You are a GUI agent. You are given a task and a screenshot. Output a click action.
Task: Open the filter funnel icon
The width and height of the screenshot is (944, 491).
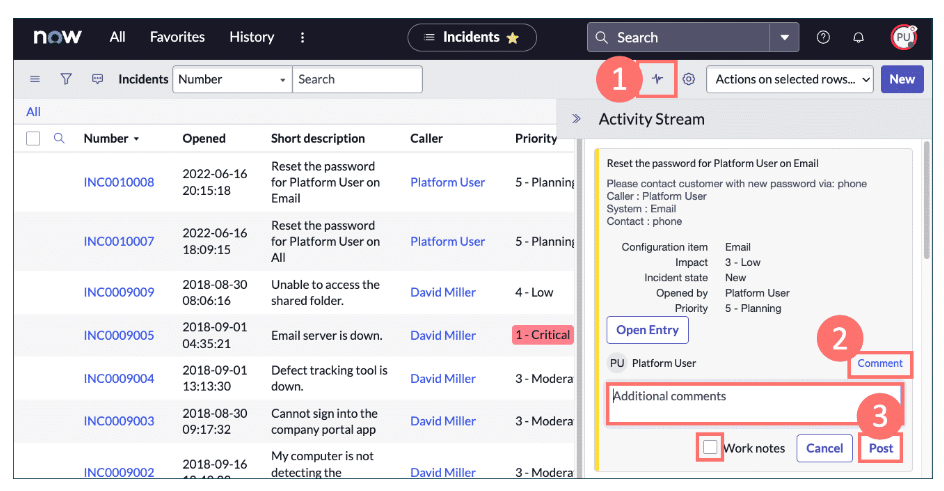coord(66,79)
